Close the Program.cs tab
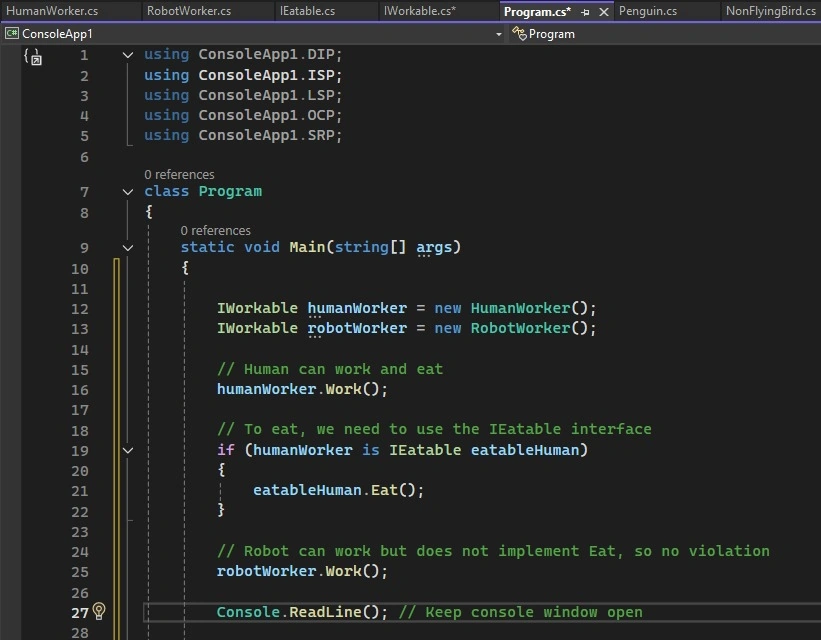This screenshot has width=821, height=640. pos(604,12)
